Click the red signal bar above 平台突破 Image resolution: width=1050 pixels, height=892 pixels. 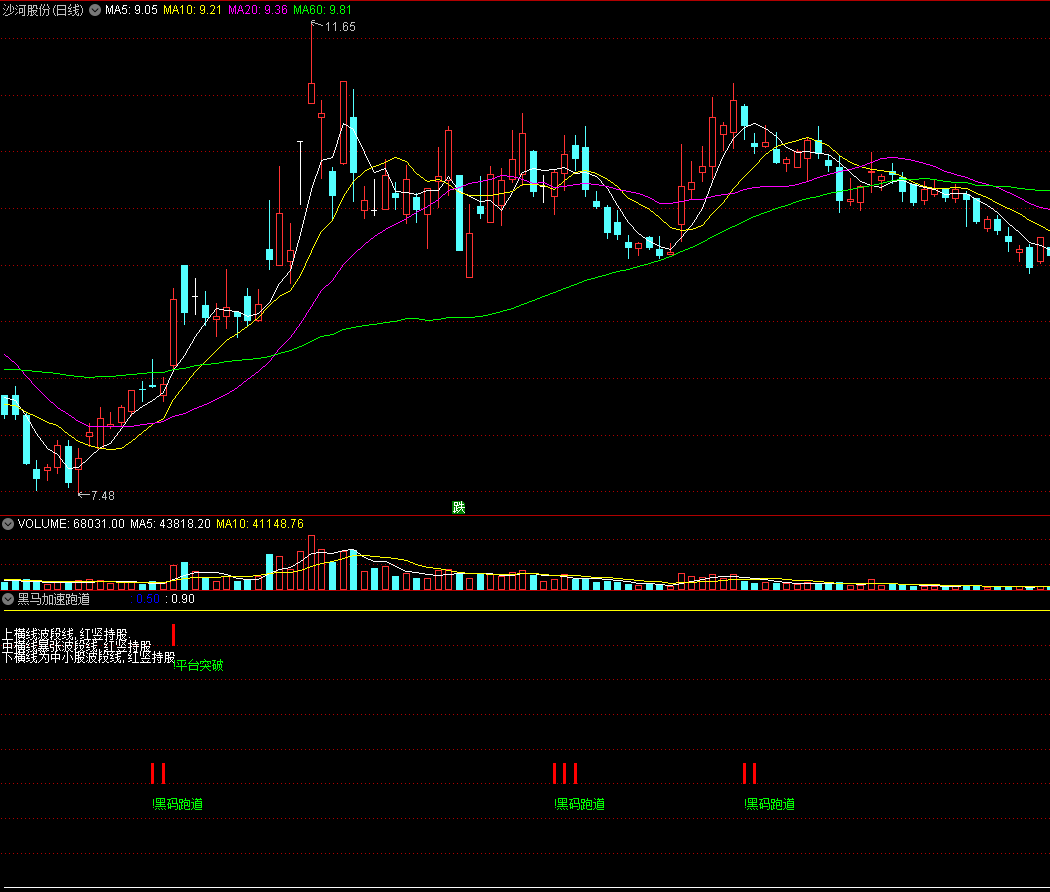[x=173, y=635]
